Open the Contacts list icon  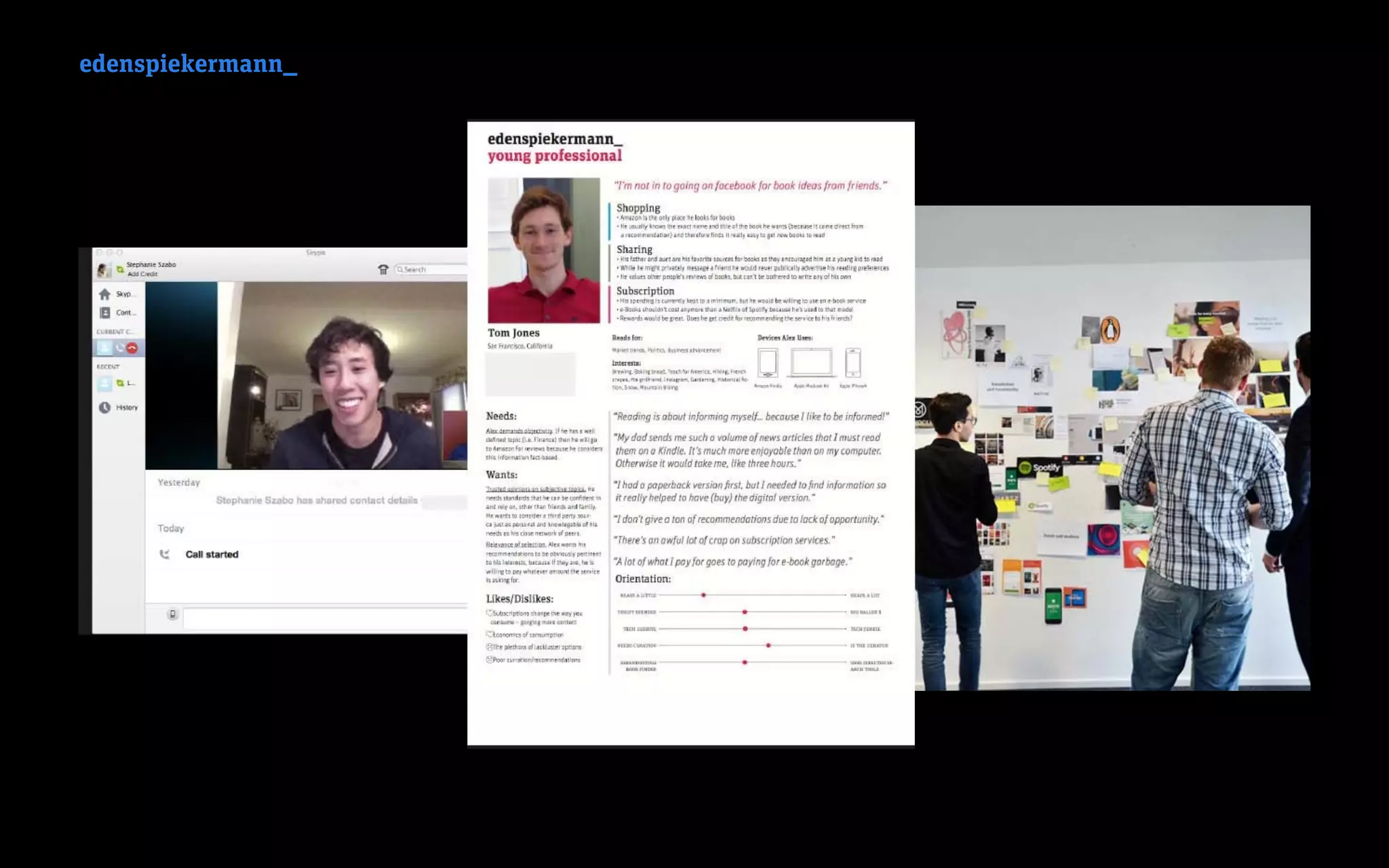[x=105, y=313]
